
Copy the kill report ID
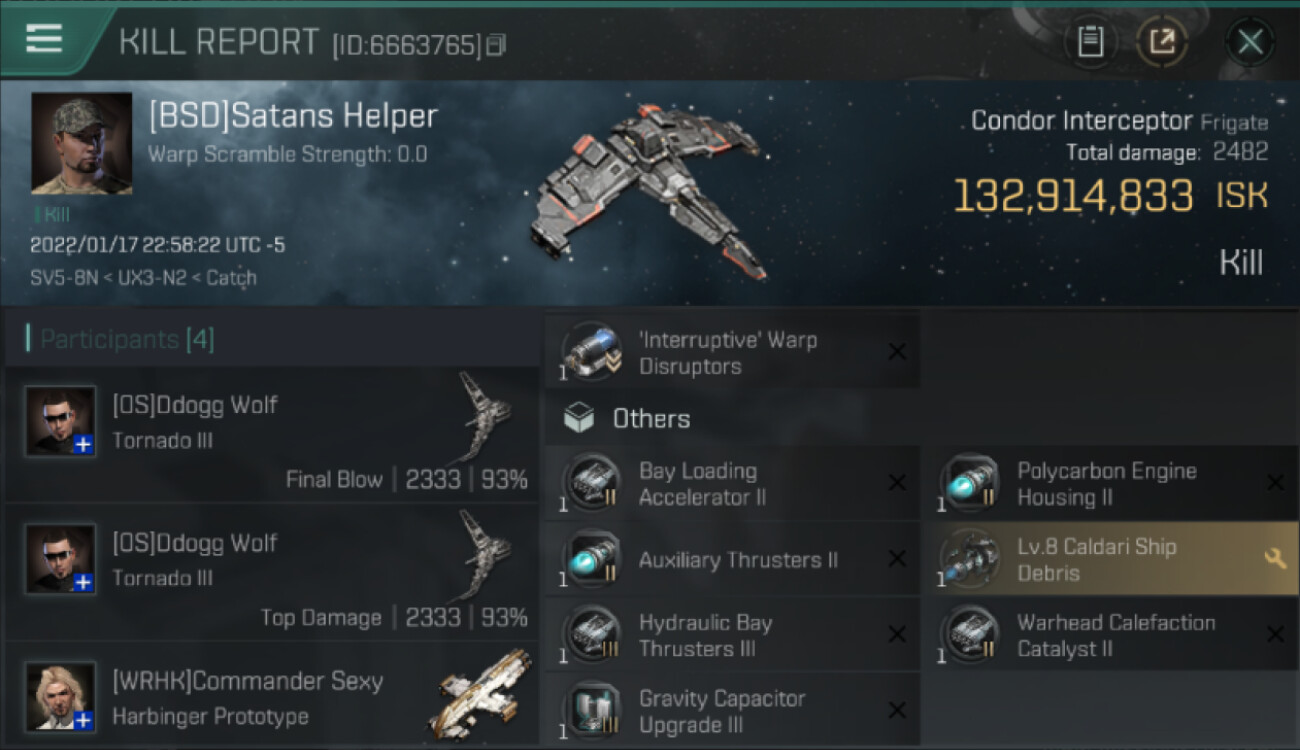(496, 45)
